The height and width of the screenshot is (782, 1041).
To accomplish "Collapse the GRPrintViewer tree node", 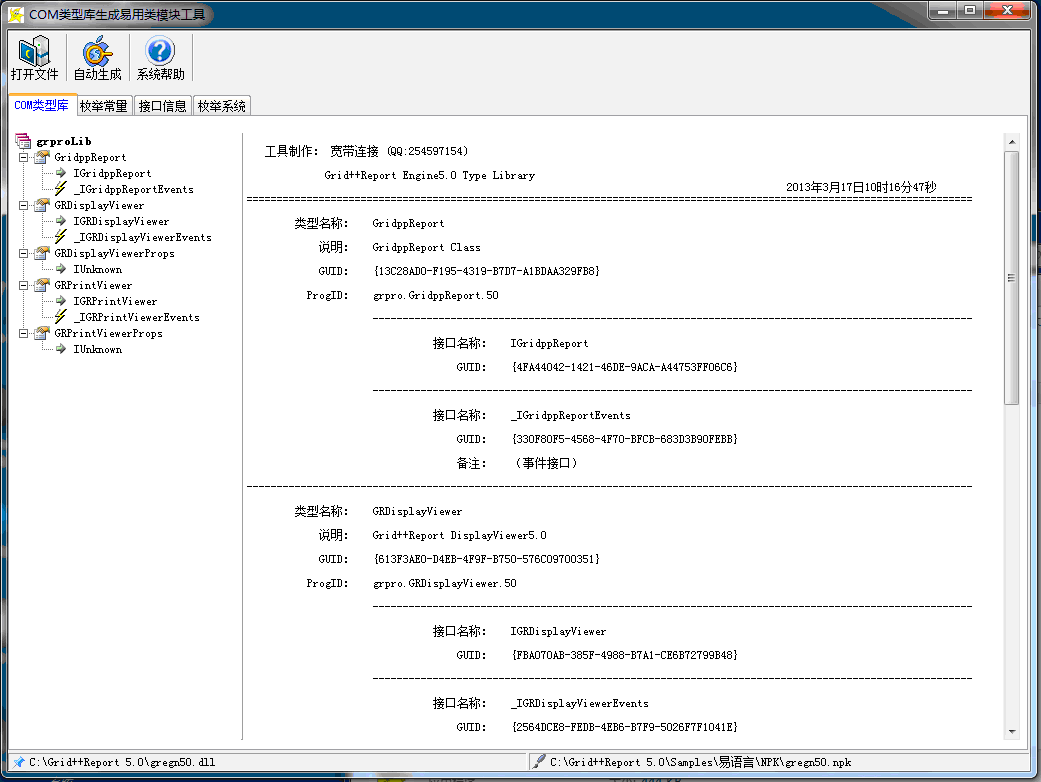I will tap(23, 285).
